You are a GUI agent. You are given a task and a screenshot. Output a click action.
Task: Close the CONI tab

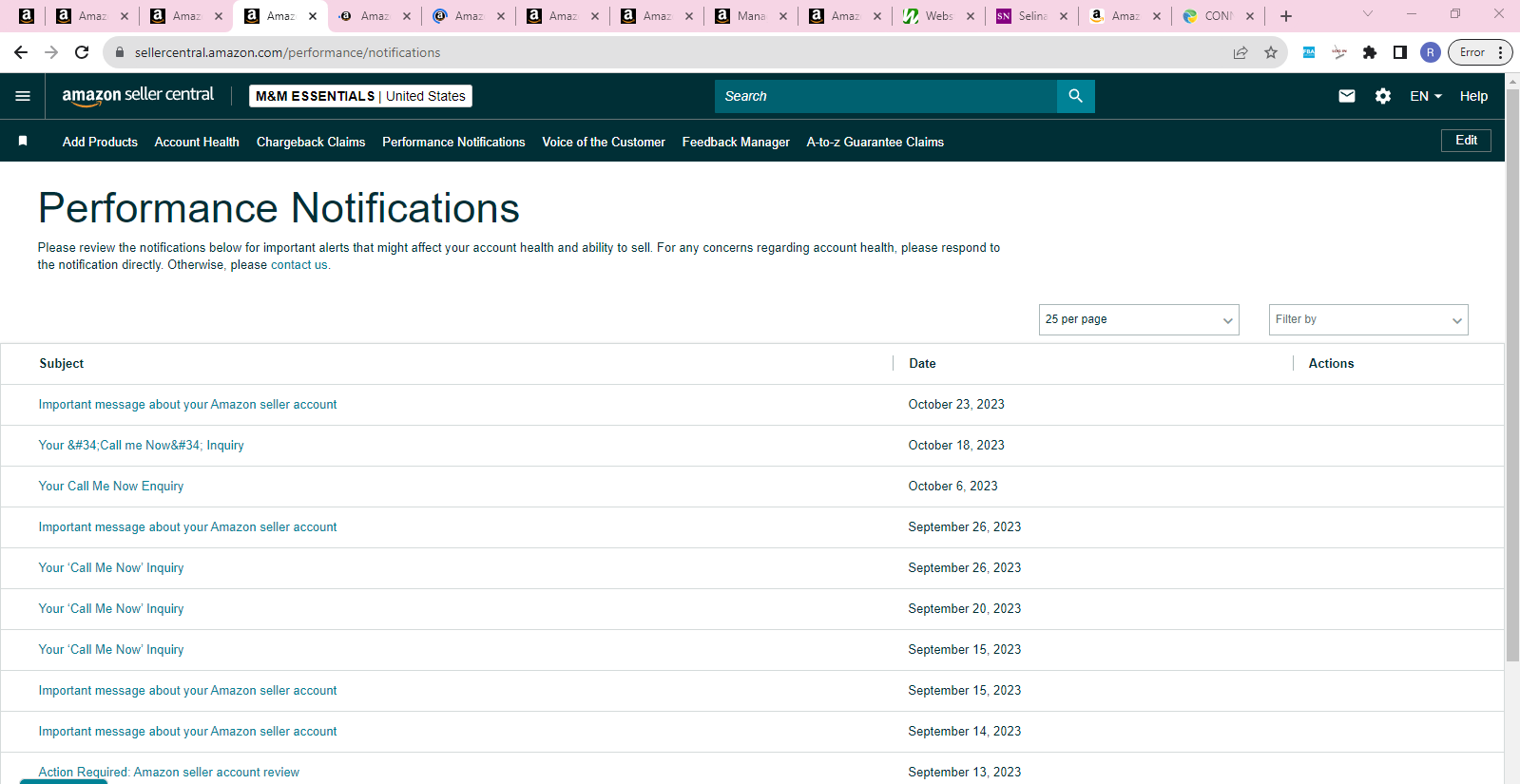point(1250,16)
